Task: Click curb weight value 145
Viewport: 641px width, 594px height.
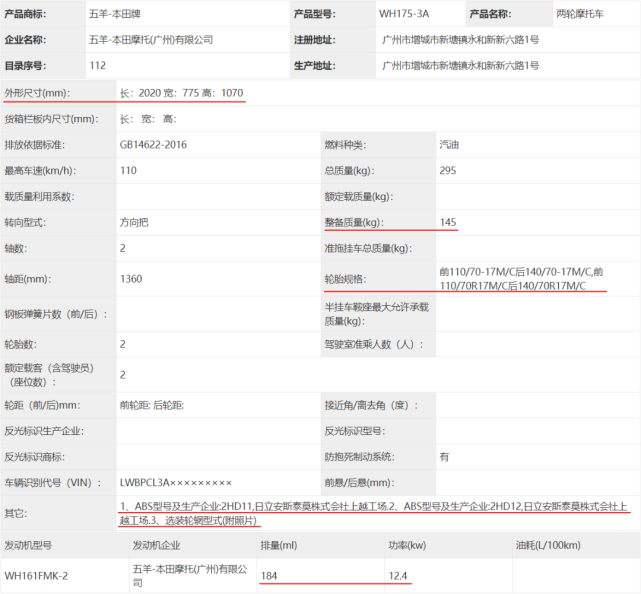Action: (448, 222)
